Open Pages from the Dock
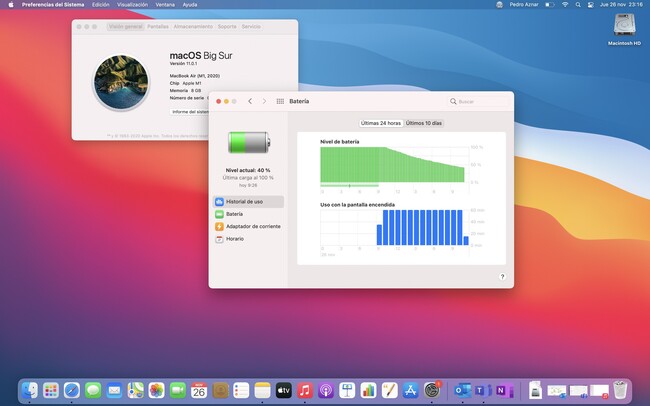The width and height of the screenshot is (650, 406). (389, 390)
